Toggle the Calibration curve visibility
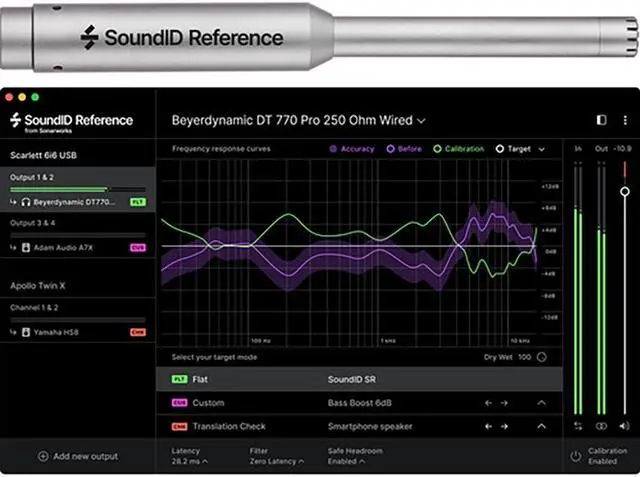Viewport: 640px width, 477px height. pyautogui.click(x=458, y=149)
